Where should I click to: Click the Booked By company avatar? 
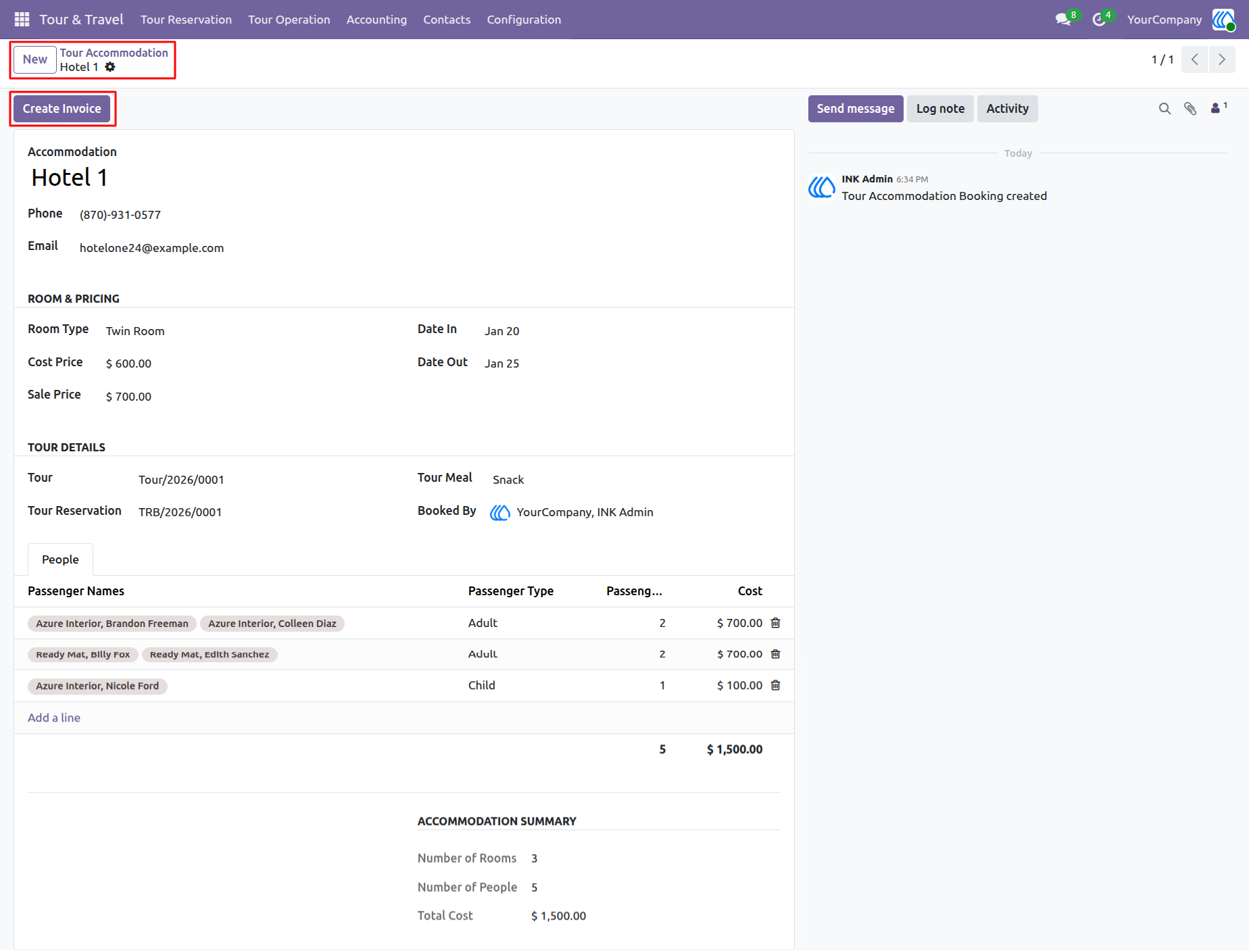[x=500, y=513]
